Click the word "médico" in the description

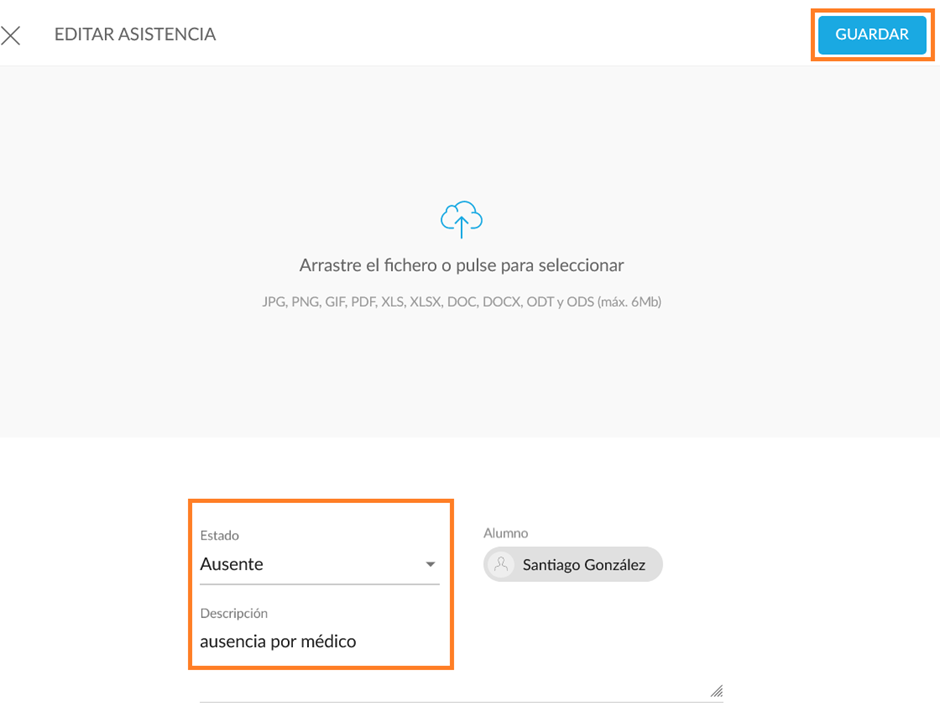coord(327,642)
